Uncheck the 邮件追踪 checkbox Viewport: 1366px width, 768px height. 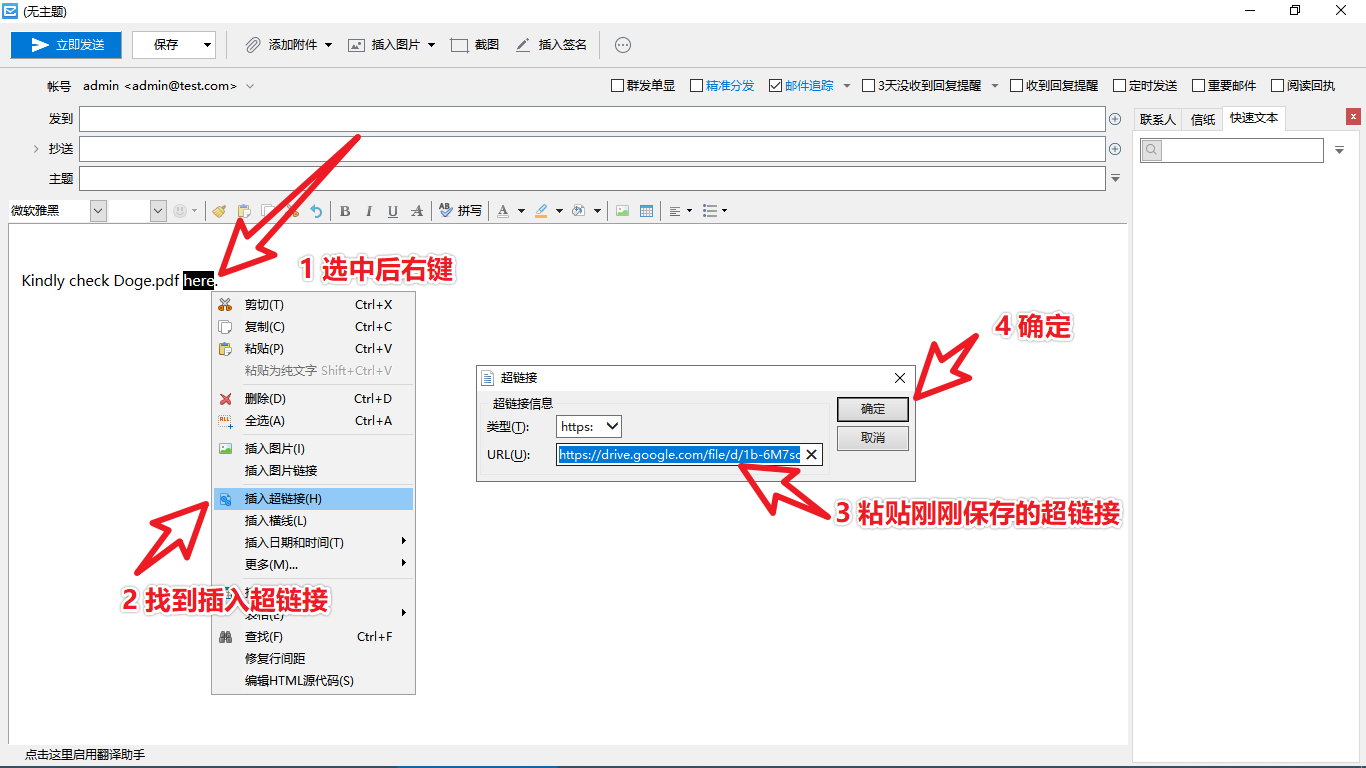pyautogui.click(x=775, y=86)
